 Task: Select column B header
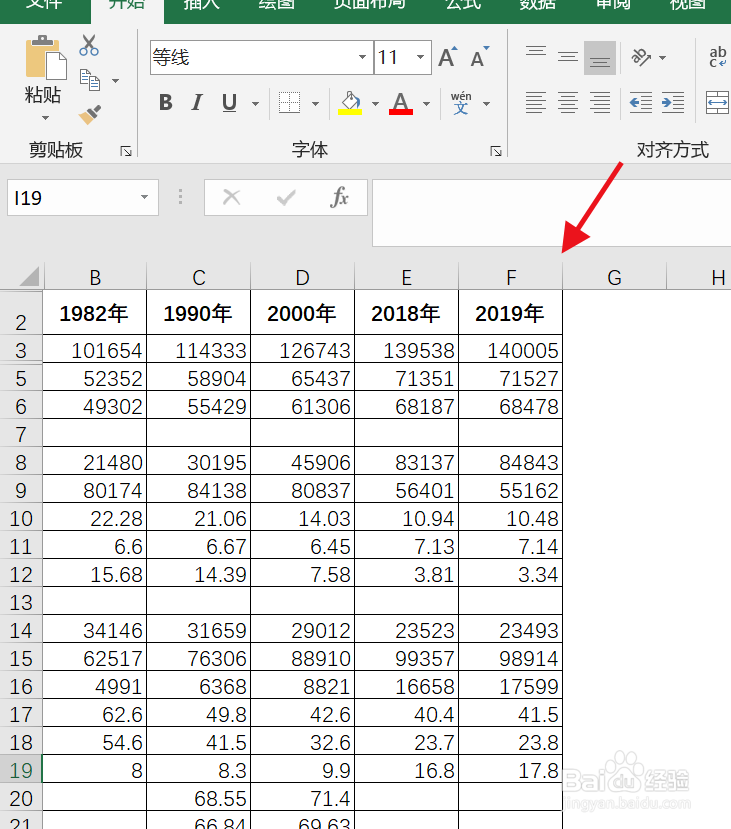click(x=95, y=277)
